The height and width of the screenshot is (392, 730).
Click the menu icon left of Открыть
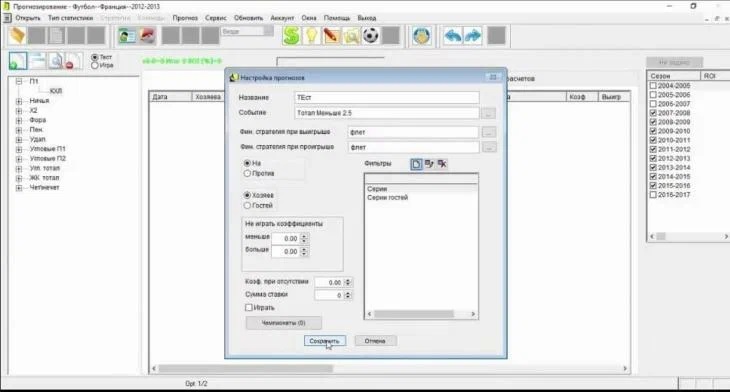7,18
